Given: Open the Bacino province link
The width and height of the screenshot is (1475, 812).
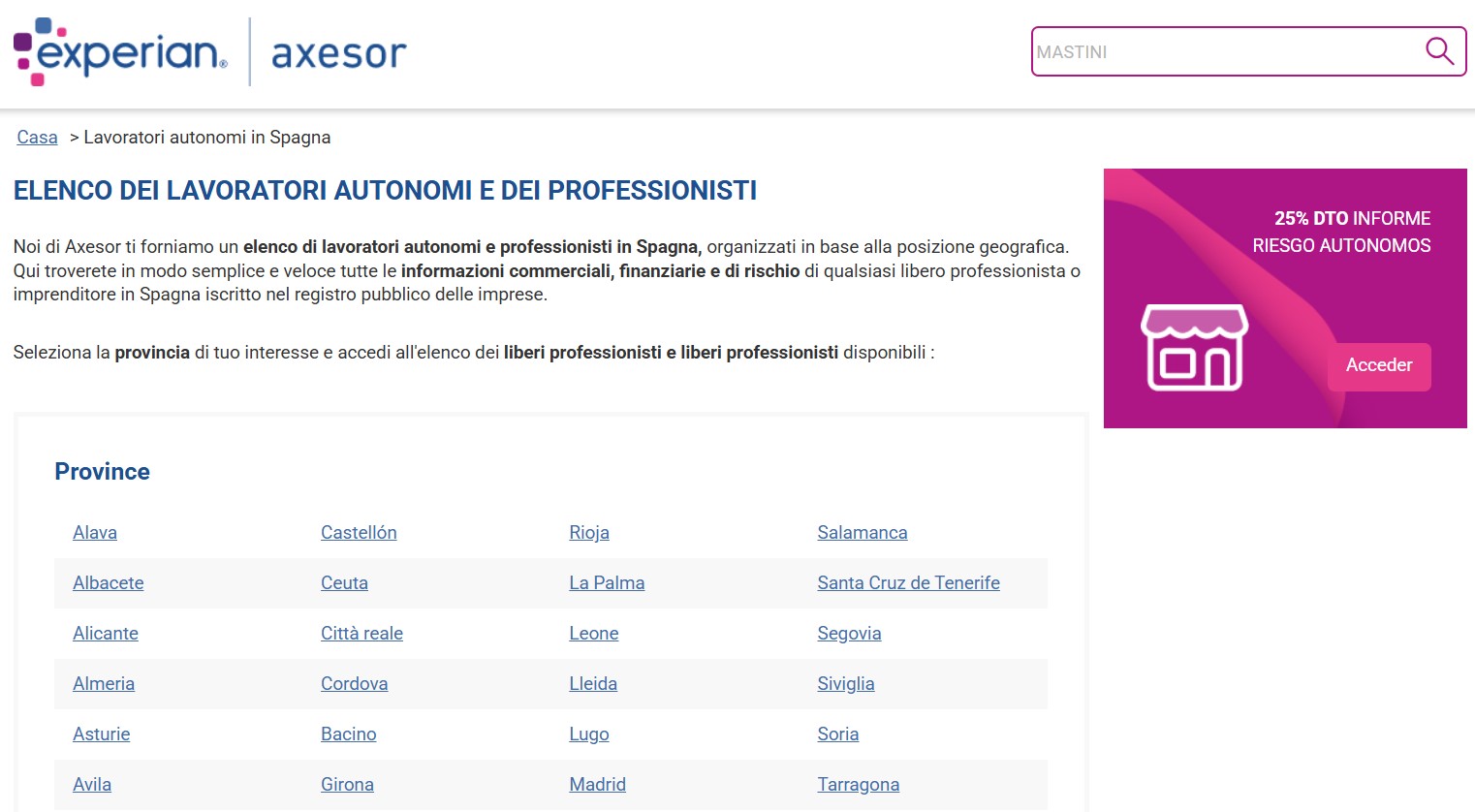Looking at the screenshot, I should (349, 734).
